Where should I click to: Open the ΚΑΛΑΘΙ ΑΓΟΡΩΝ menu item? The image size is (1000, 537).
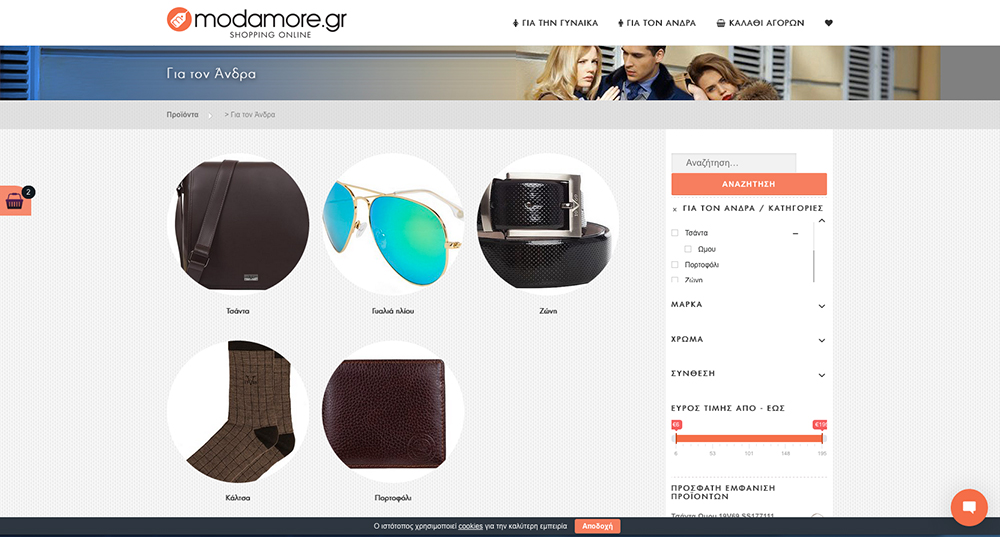pyautogui.click(x=760, y=23)
